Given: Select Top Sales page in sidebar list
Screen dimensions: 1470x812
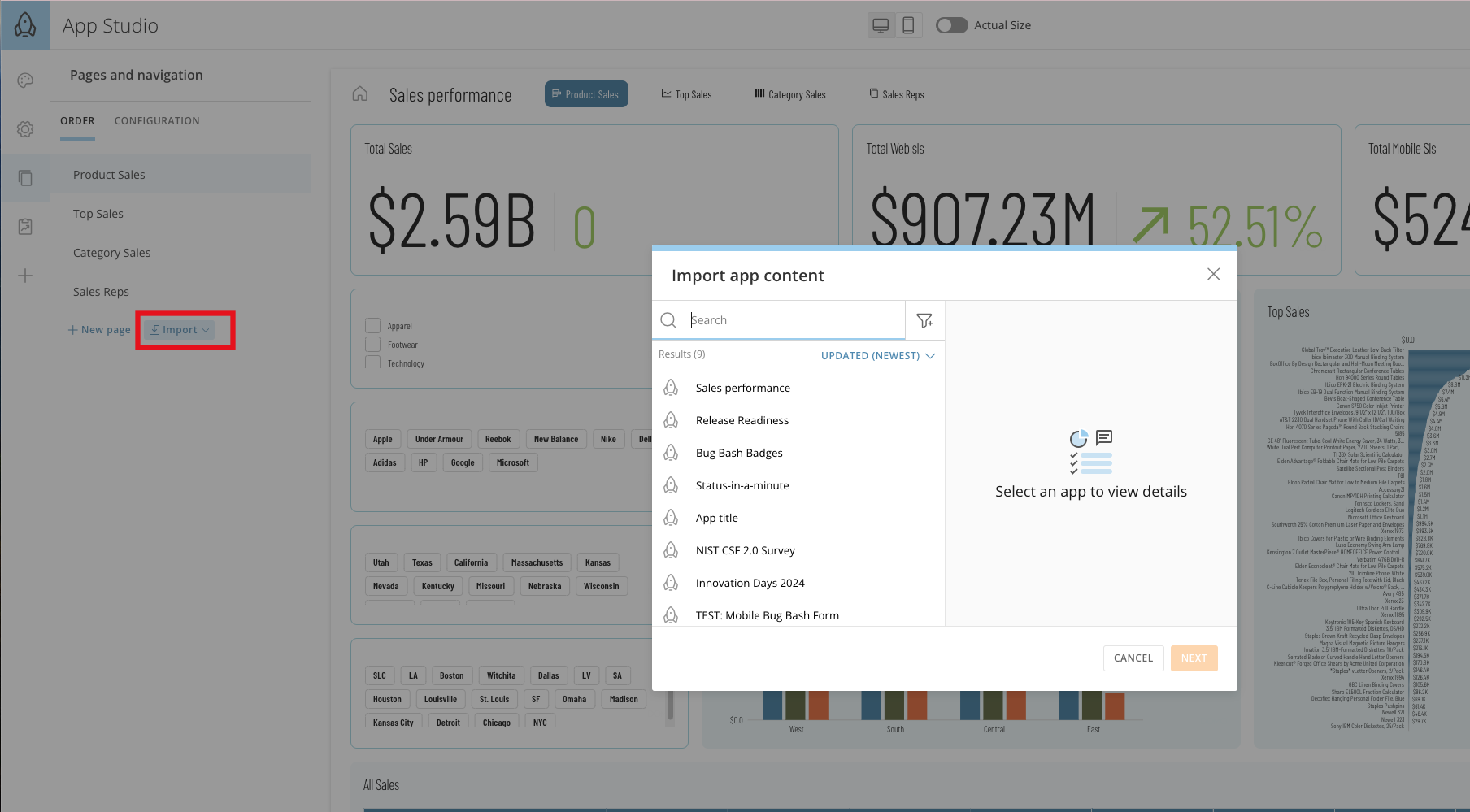Looking at the screenshot, I should tap(180, 214).
